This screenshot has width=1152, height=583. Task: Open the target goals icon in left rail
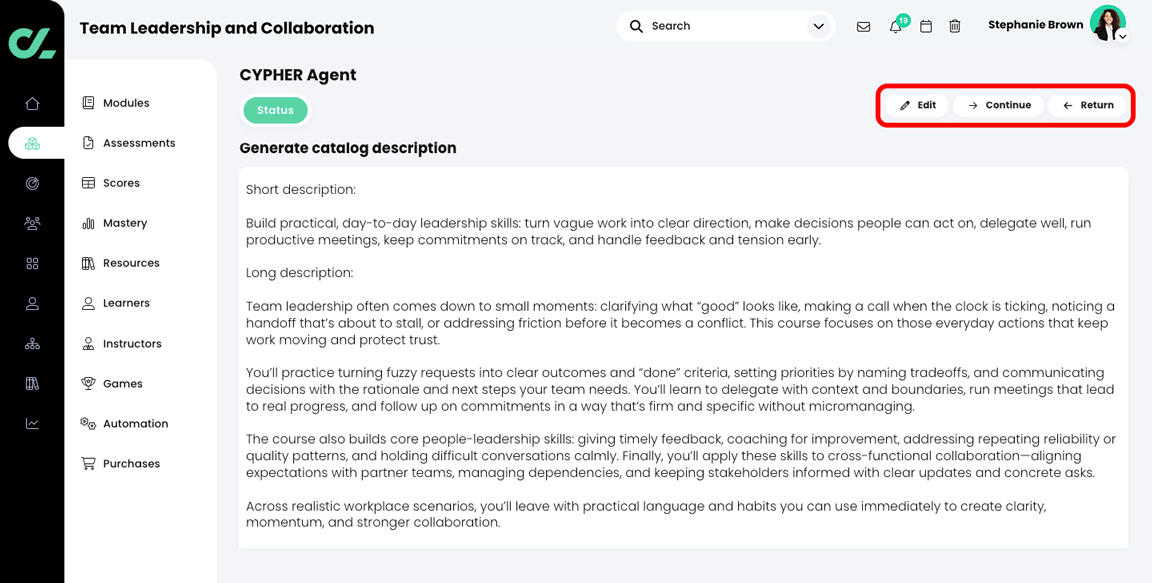coord(32,184)
